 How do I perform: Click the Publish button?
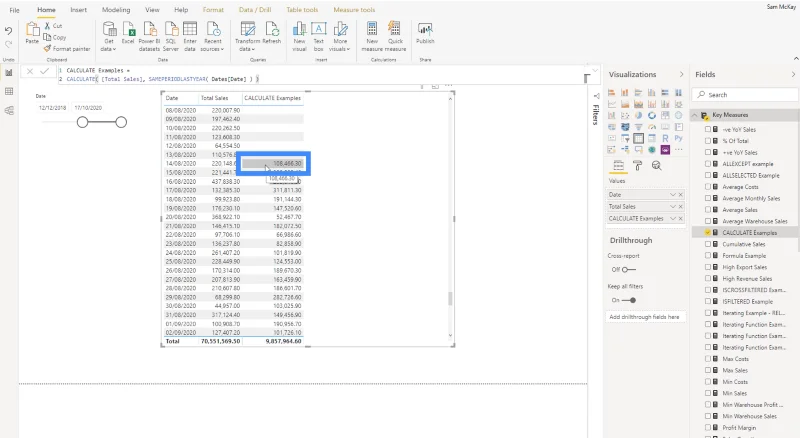(x=425, y=33)
